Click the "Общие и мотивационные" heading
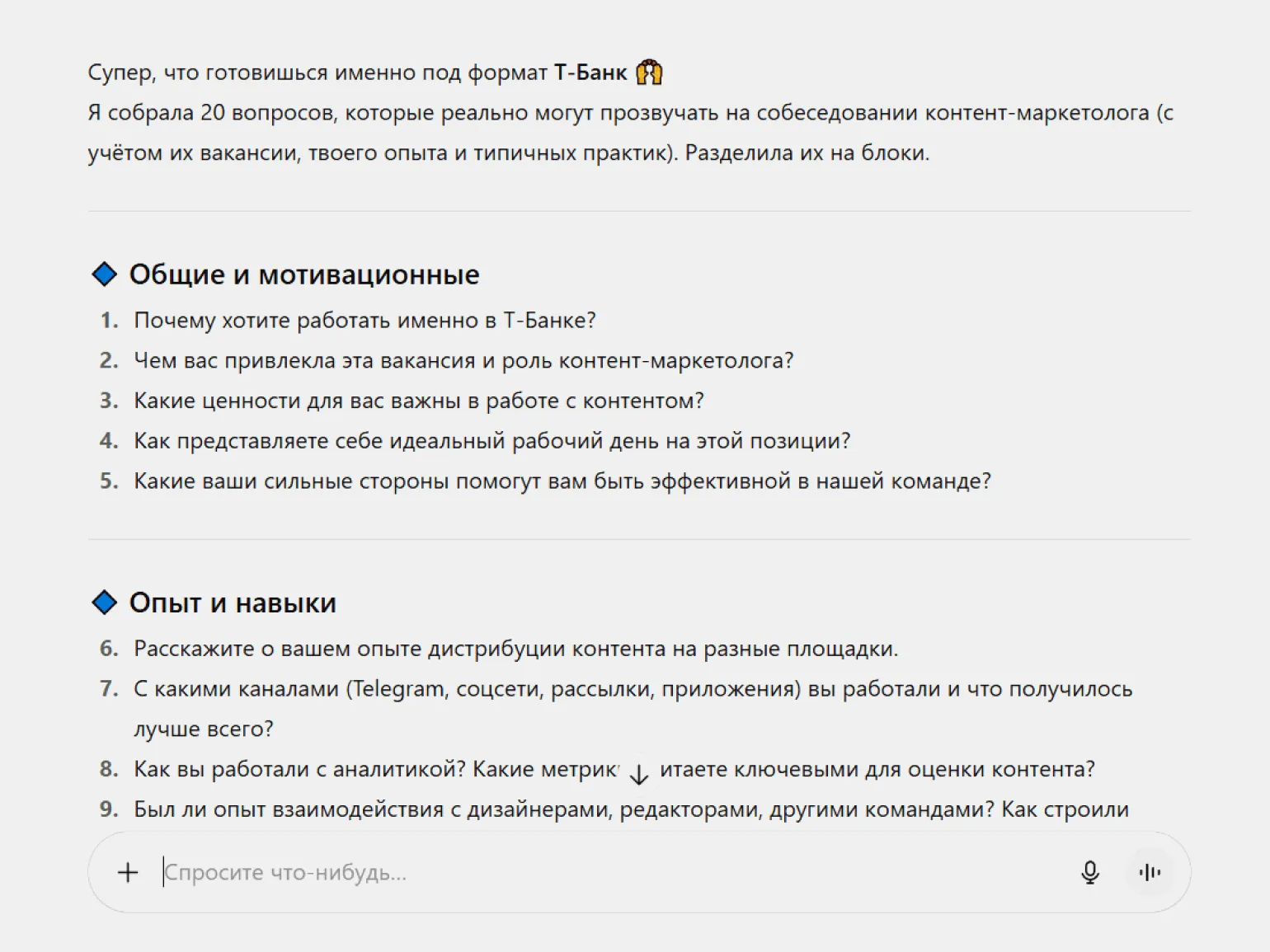 point(303,274)
